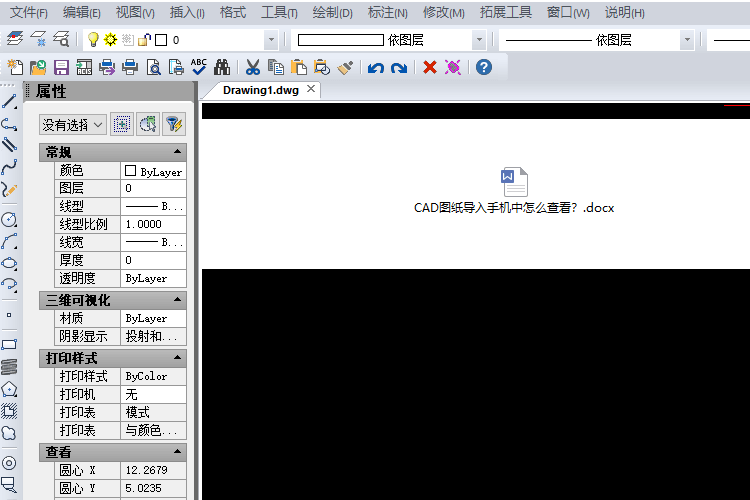This screenshot has height=500, width=750.
Task: Toggle the layer light bulb on/off
Action: click(93, 40)
